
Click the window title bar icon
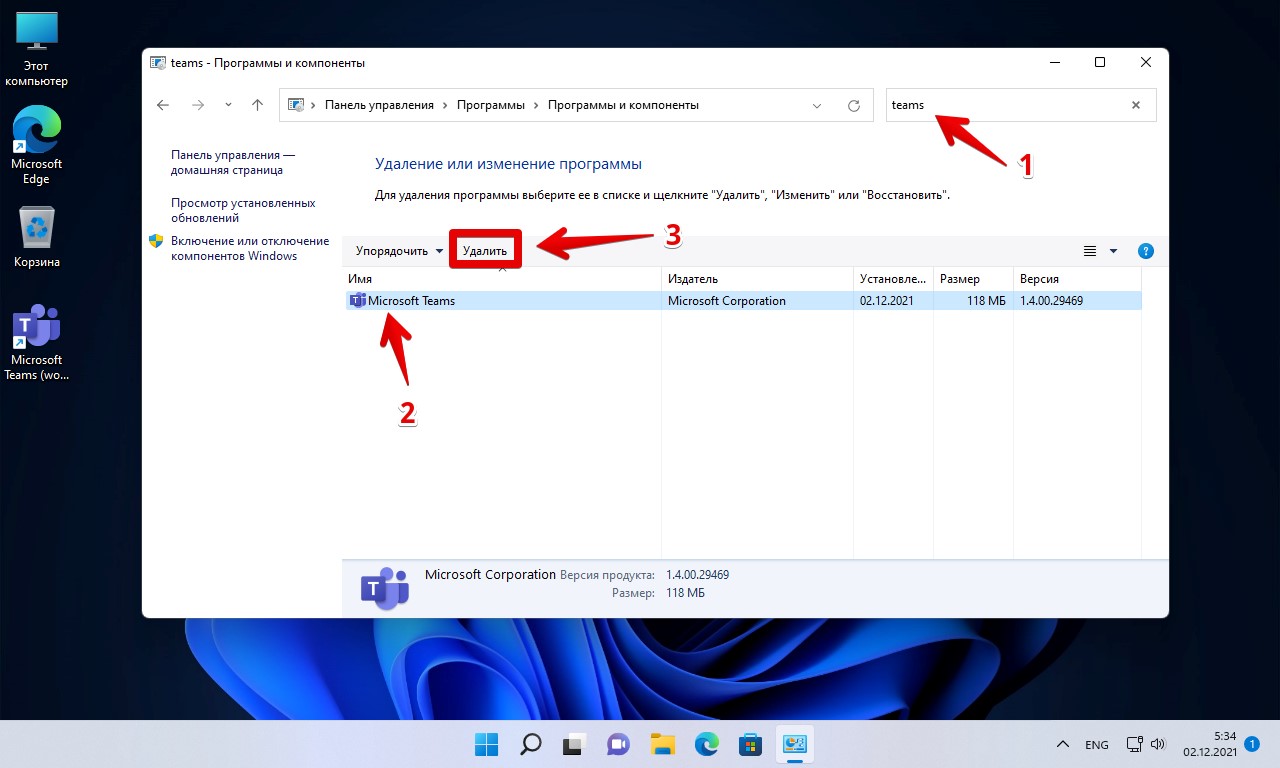(x=158, y=63)
